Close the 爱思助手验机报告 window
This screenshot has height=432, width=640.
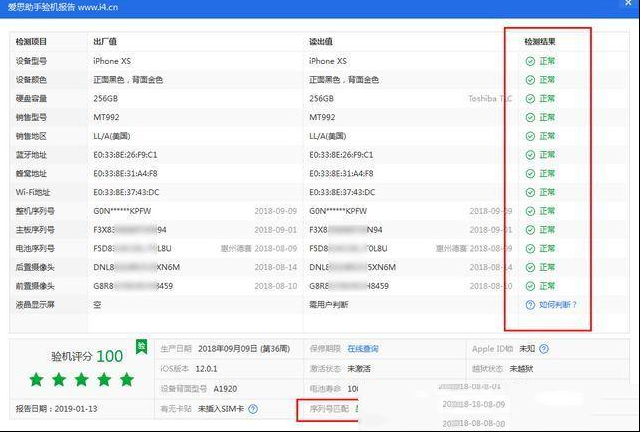point(628,3)
